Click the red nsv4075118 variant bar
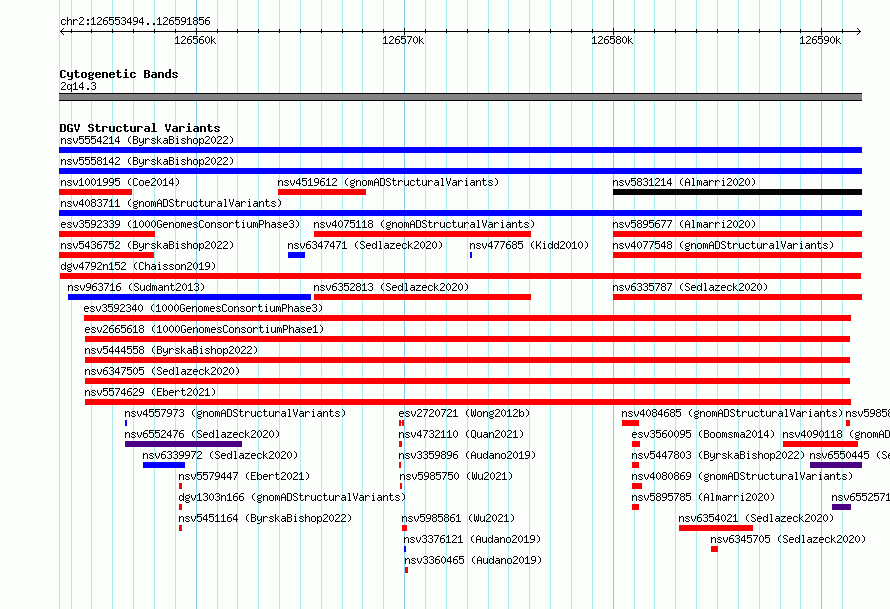 tap(422, 234)
